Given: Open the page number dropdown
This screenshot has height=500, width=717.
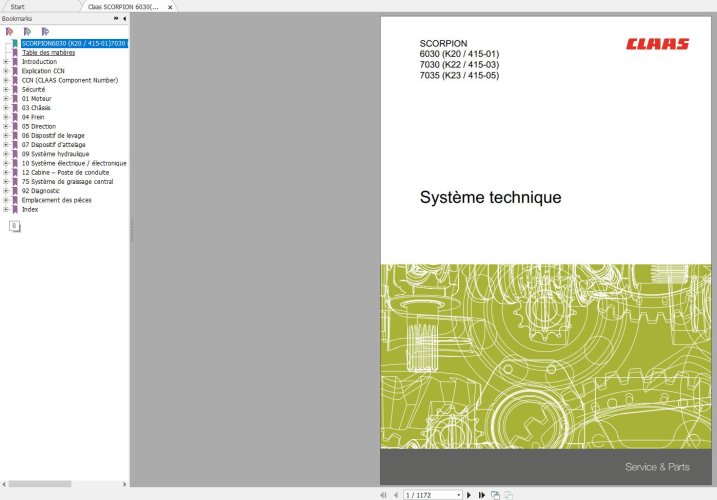Looking at the screenshot, I should coord(458,495).
